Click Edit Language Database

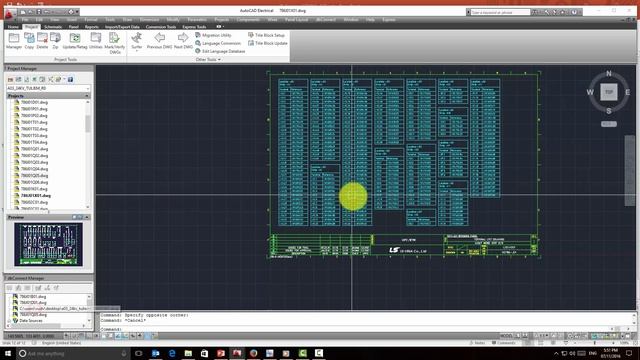point(220,51)
